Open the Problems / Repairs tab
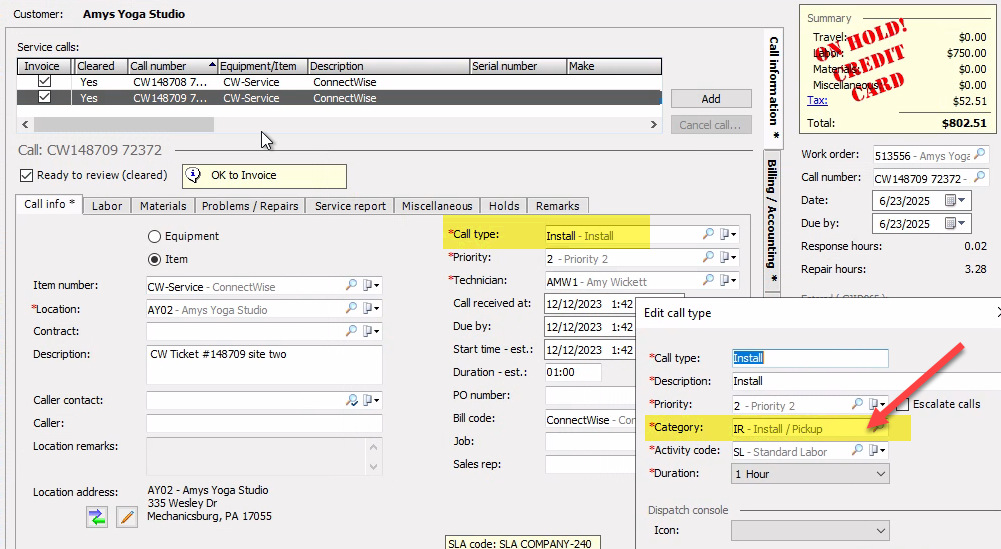1001x549 pixels. (250, 206)
